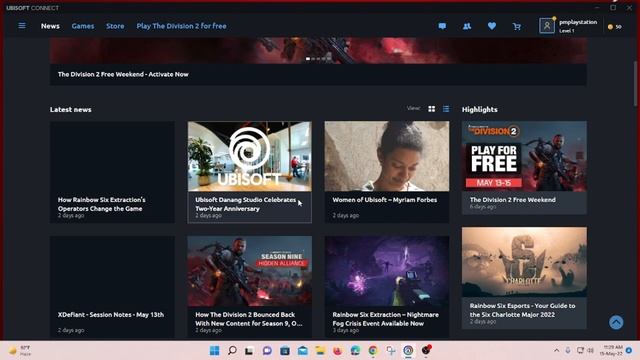Open the Snipping Tool taskbar icon
Viewport: 640px width, 360px height.
(391, 350)
